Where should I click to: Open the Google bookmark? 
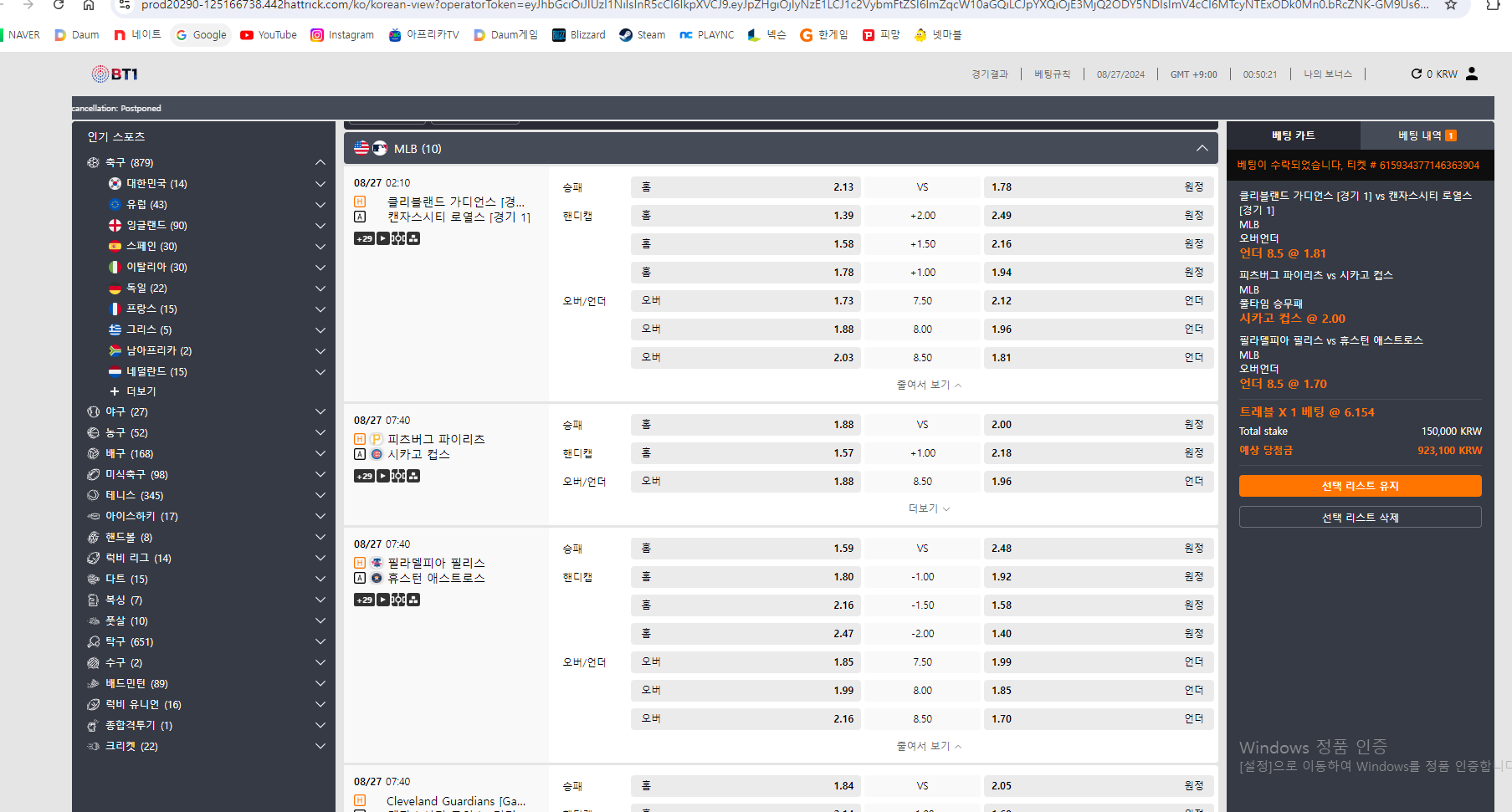click(202, 35)
